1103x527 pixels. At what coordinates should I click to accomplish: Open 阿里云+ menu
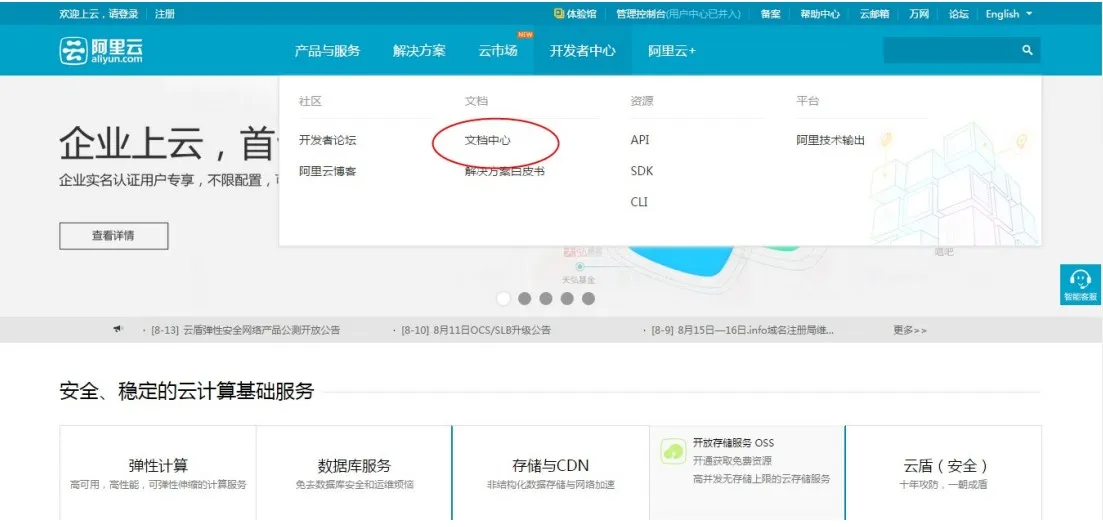[x=672, y=51]
